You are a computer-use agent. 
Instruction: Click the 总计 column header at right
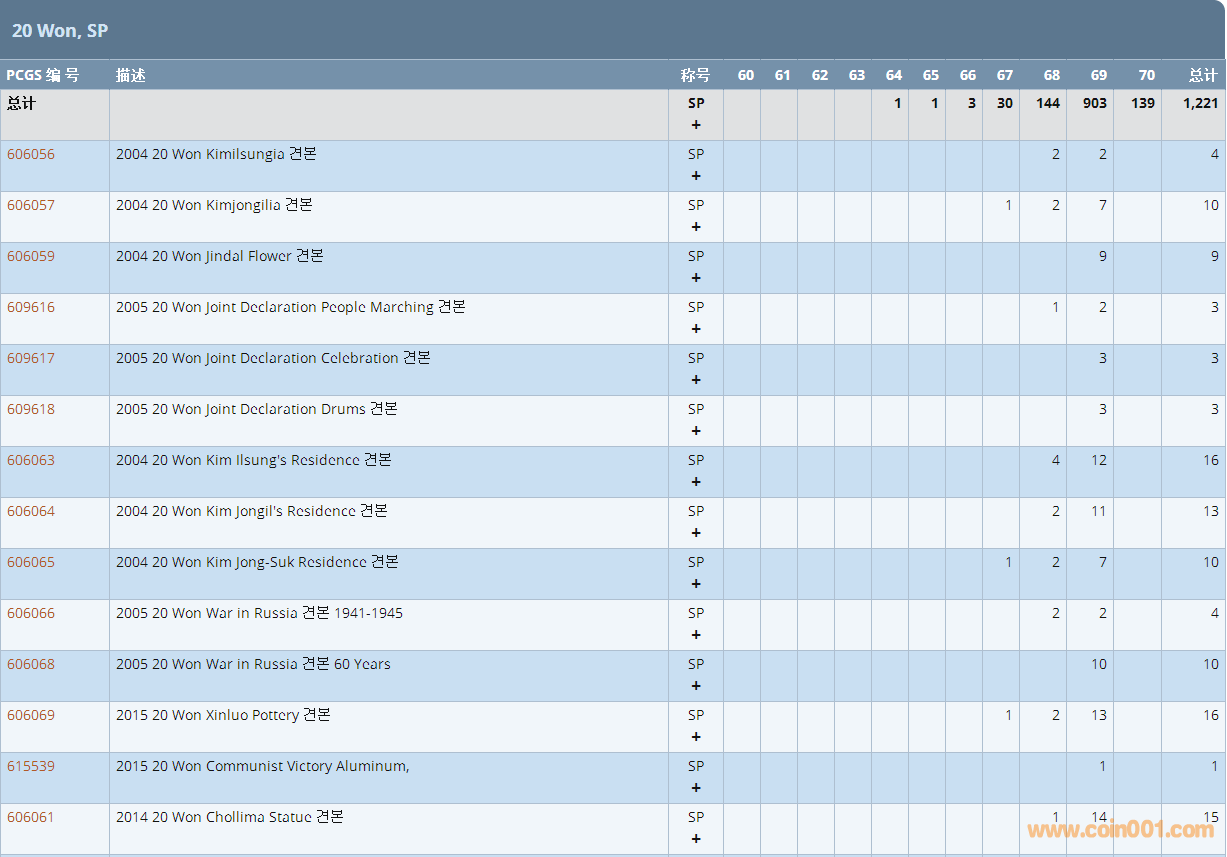(1202, 75)
